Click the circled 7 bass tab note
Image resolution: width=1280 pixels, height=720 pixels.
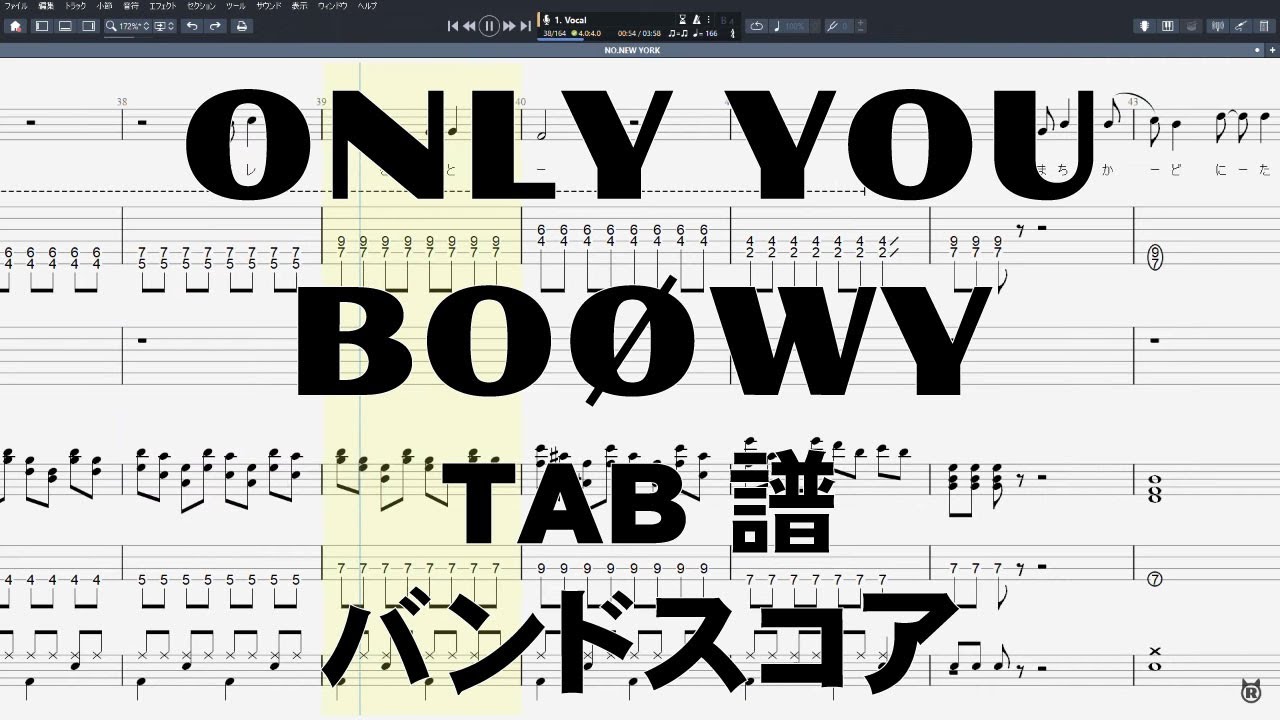pos(1155,579)
